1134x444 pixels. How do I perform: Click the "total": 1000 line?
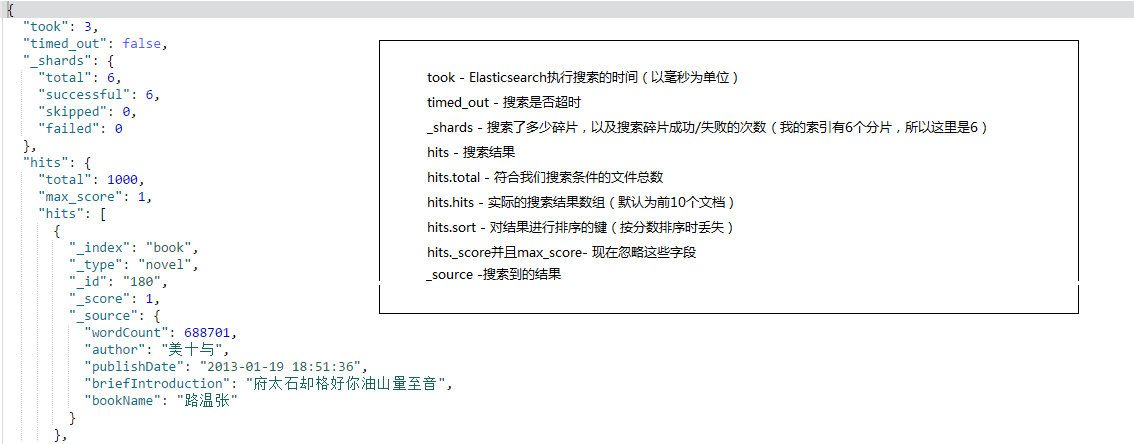coord(92,179)
